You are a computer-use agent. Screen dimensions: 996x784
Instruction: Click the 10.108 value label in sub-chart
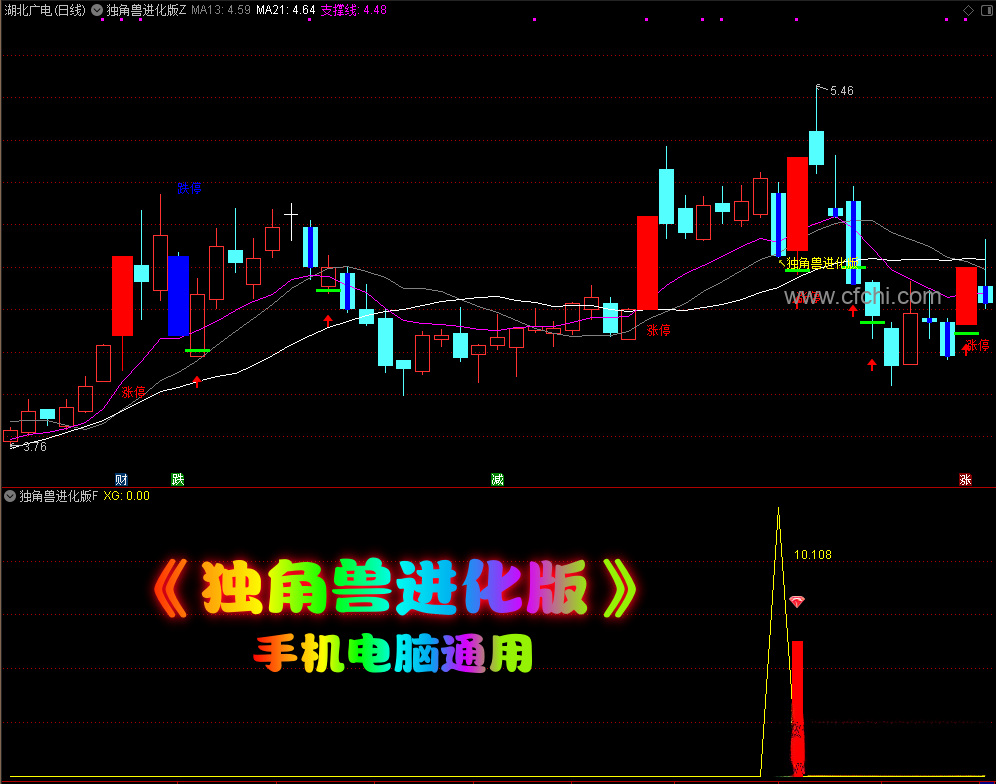[812, 555]
